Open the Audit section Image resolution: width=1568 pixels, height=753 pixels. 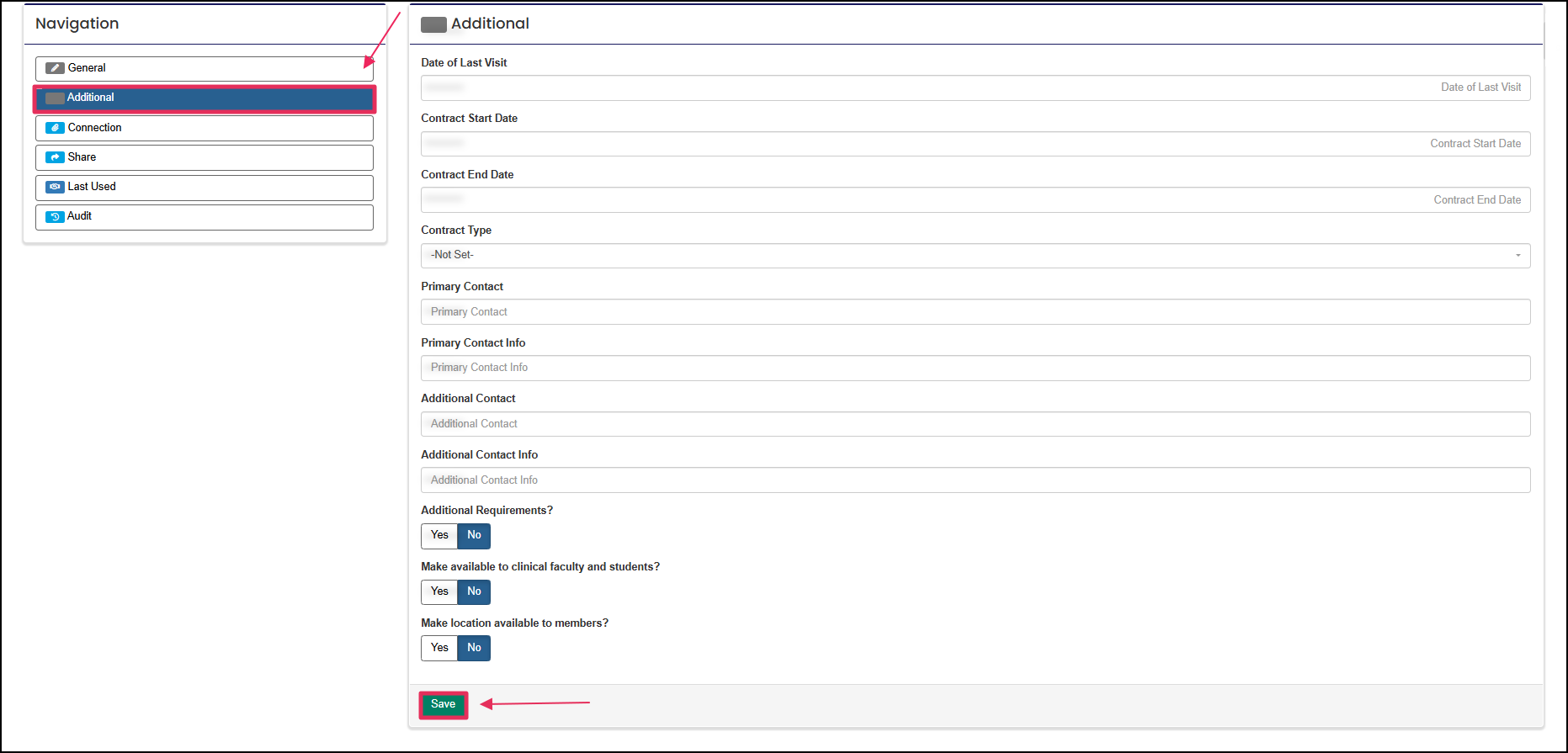point(205,216)
